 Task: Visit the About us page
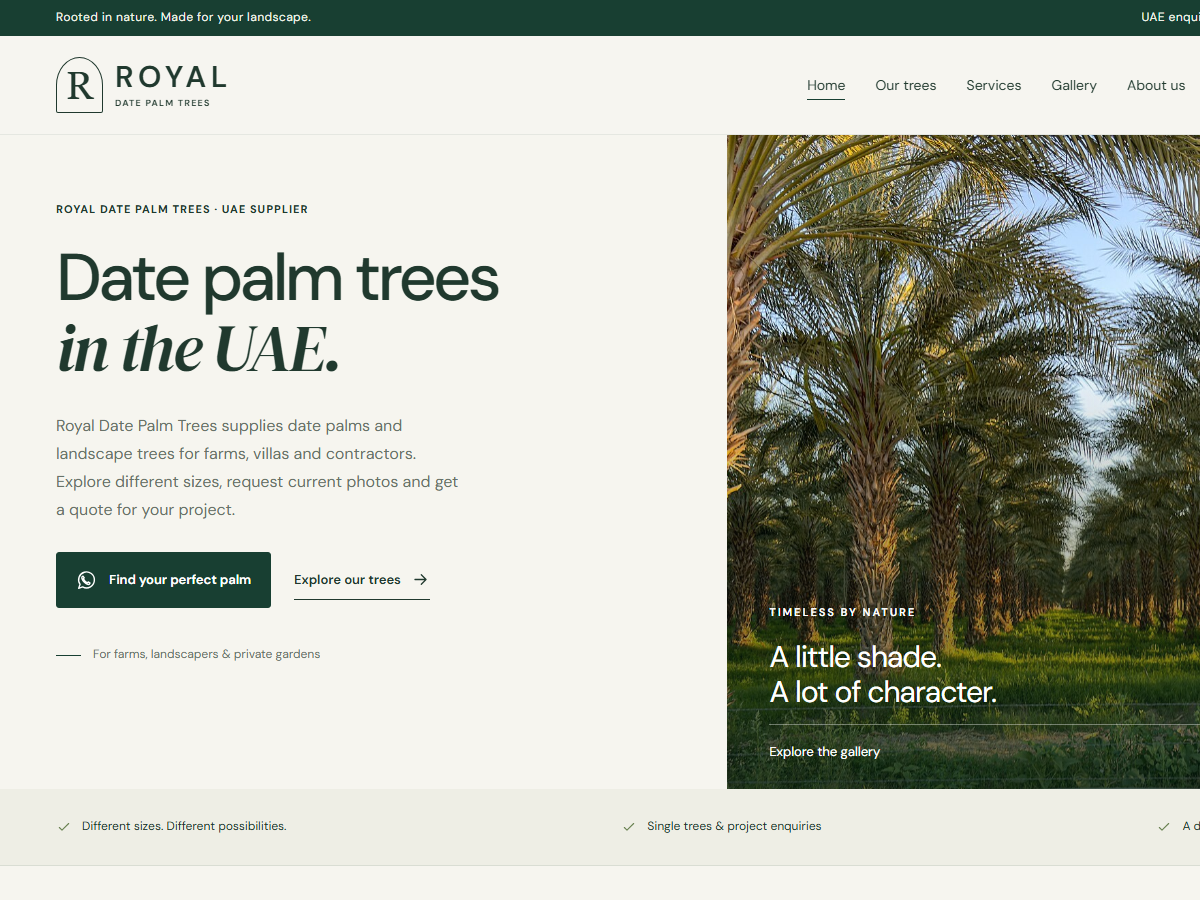1156,85
